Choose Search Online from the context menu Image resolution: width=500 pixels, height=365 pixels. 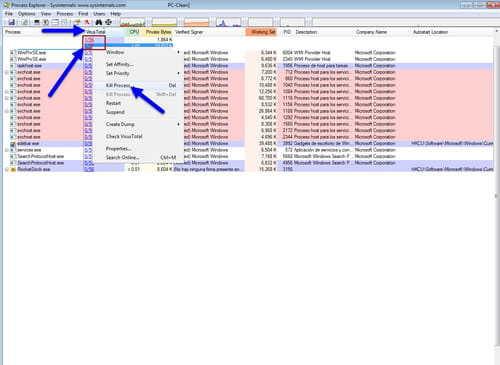[x=138, y=157]
